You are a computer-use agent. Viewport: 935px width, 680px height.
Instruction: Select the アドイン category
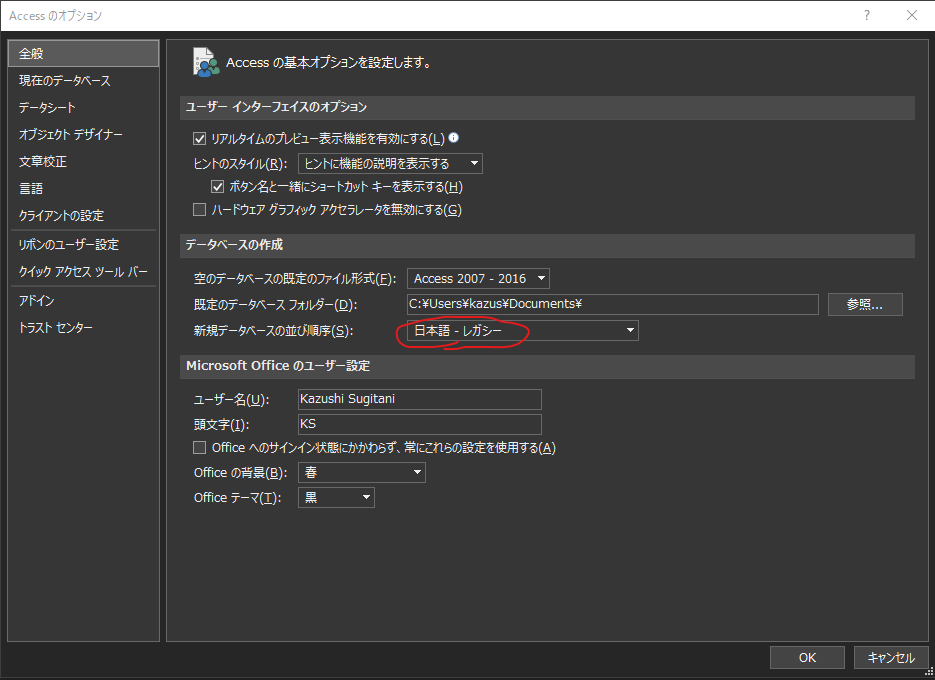[x=83, y=301]
